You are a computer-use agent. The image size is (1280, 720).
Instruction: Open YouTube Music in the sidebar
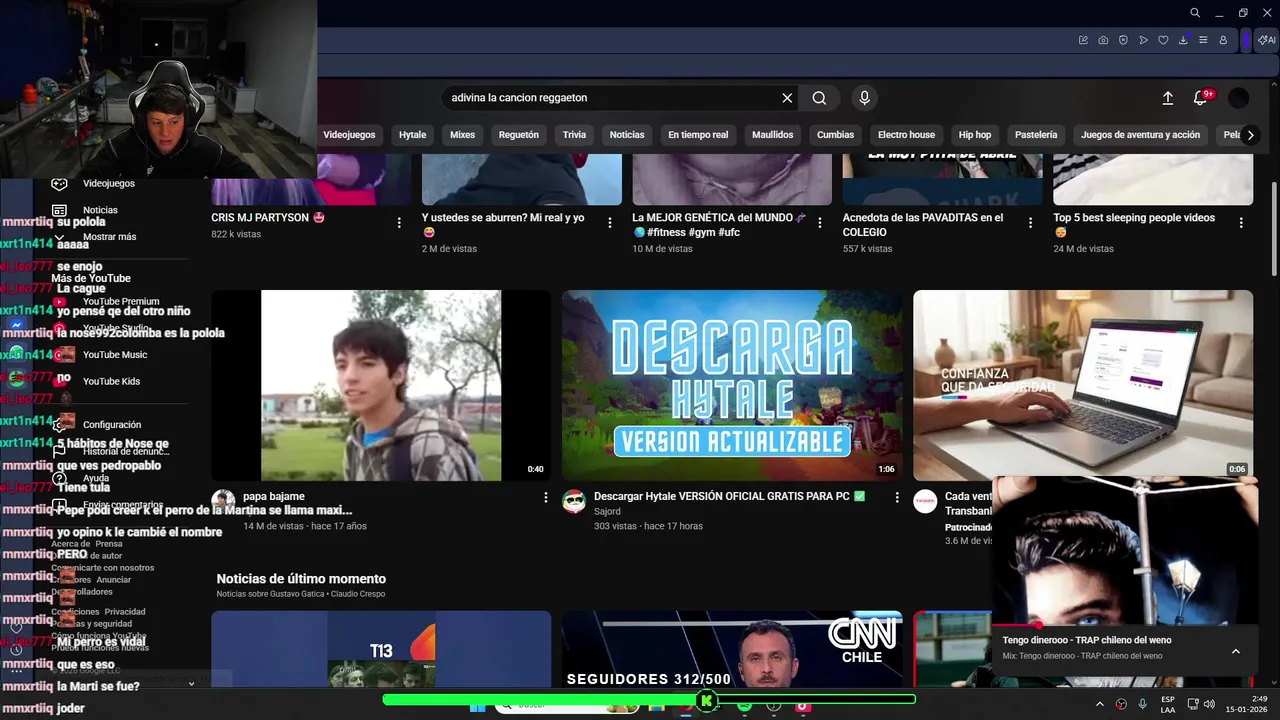[x=114, y=355]
